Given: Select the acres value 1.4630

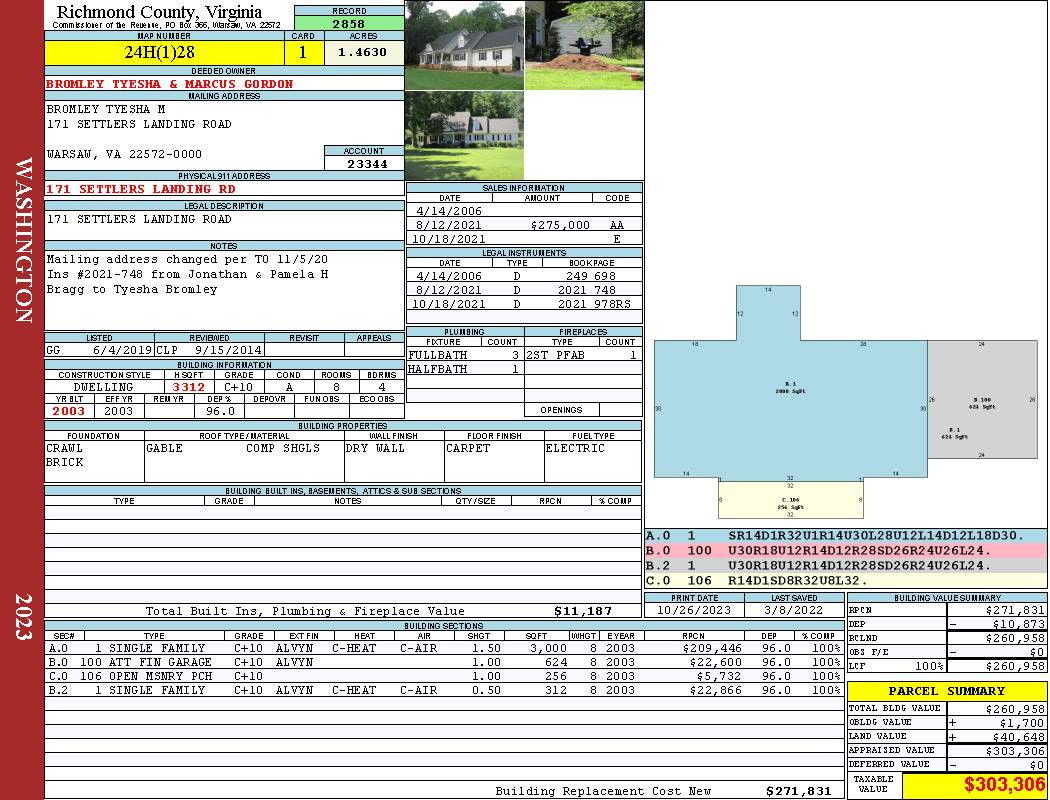Looking at the screenshot, I should [x=362, y=52].
